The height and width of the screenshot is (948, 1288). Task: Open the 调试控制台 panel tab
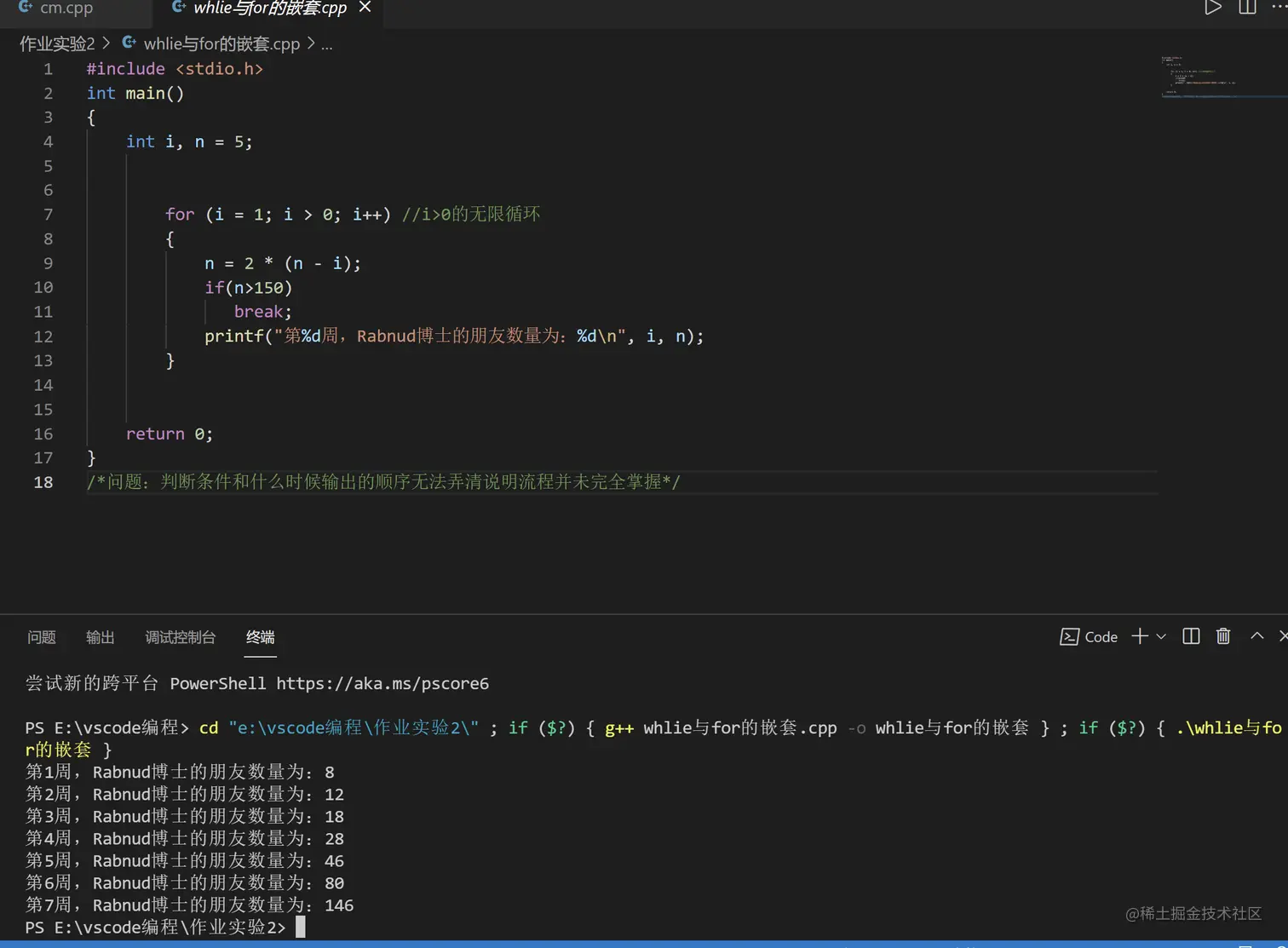[x=181, y=637]
